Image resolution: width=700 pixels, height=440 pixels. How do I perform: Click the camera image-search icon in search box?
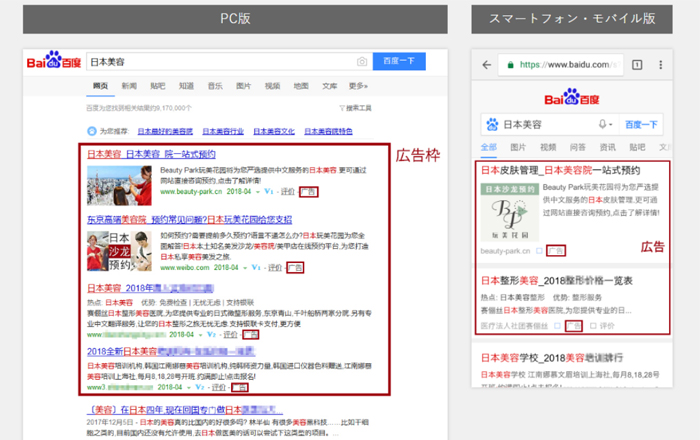tap(362, 62)
